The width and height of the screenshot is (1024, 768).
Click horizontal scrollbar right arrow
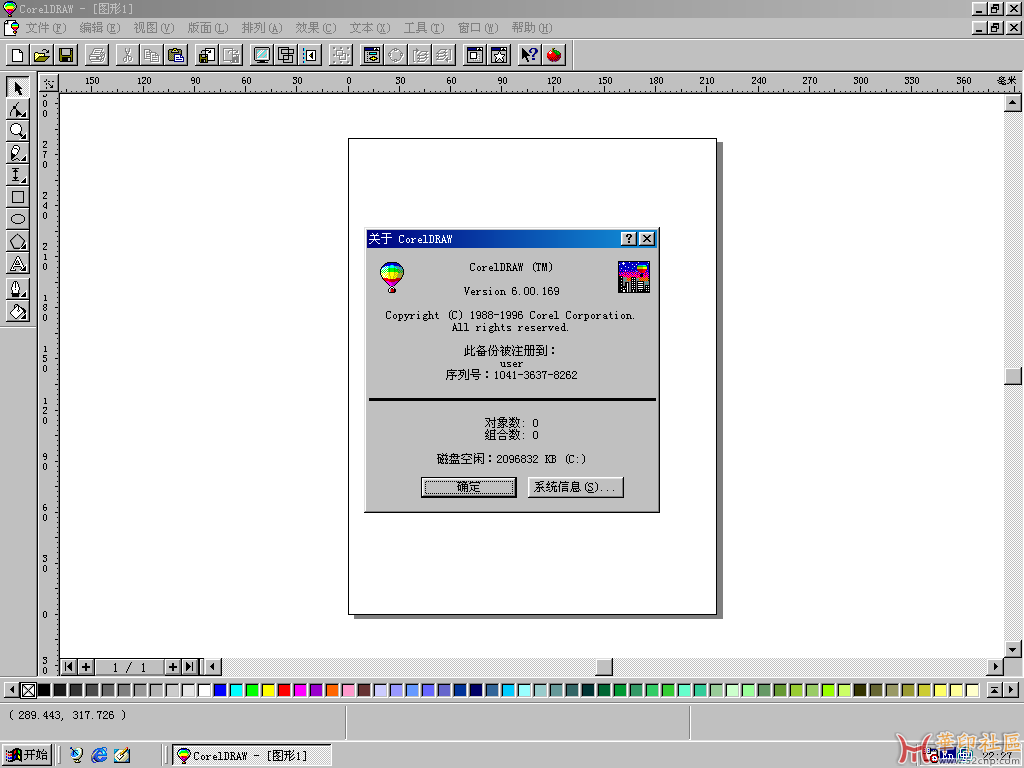coord(995,667)
